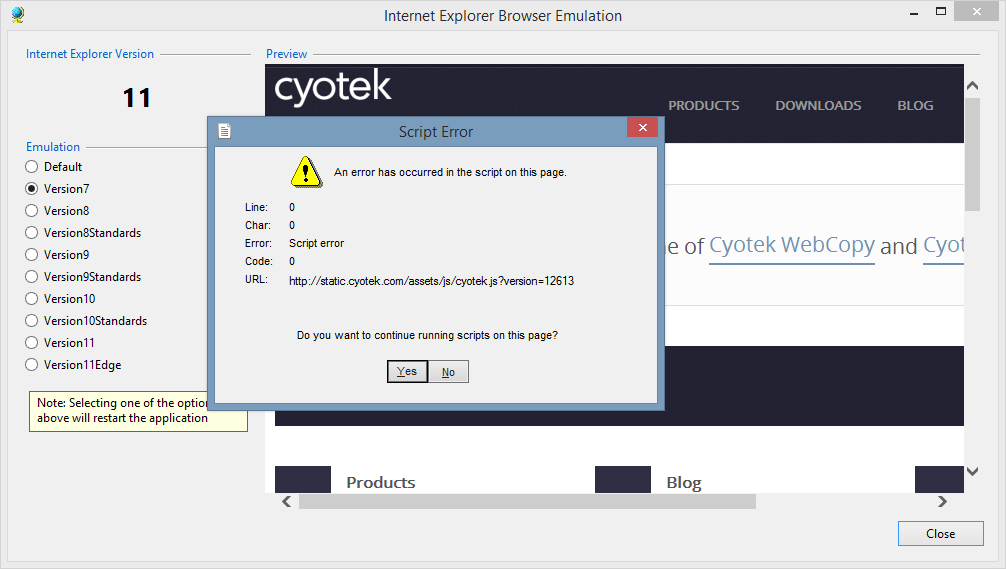Follow the Cyotek WebCopy link
Screen dimensions: 1006x569
(x=792, y=246)
